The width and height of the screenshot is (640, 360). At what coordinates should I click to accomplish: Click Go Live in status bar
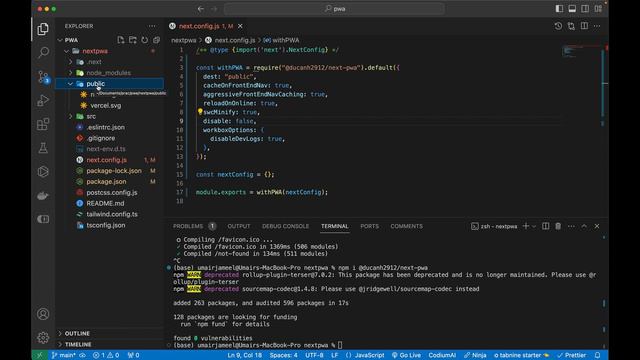(406, 355)
